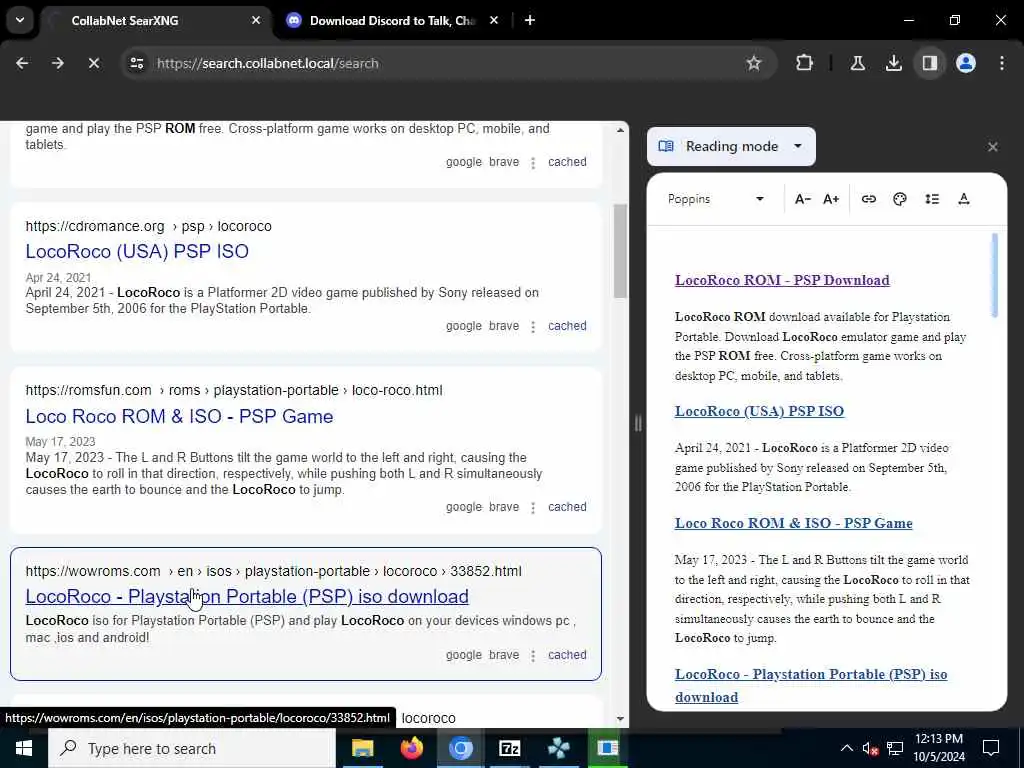Open Chrome from the taskbar

(x=460, y=748)
